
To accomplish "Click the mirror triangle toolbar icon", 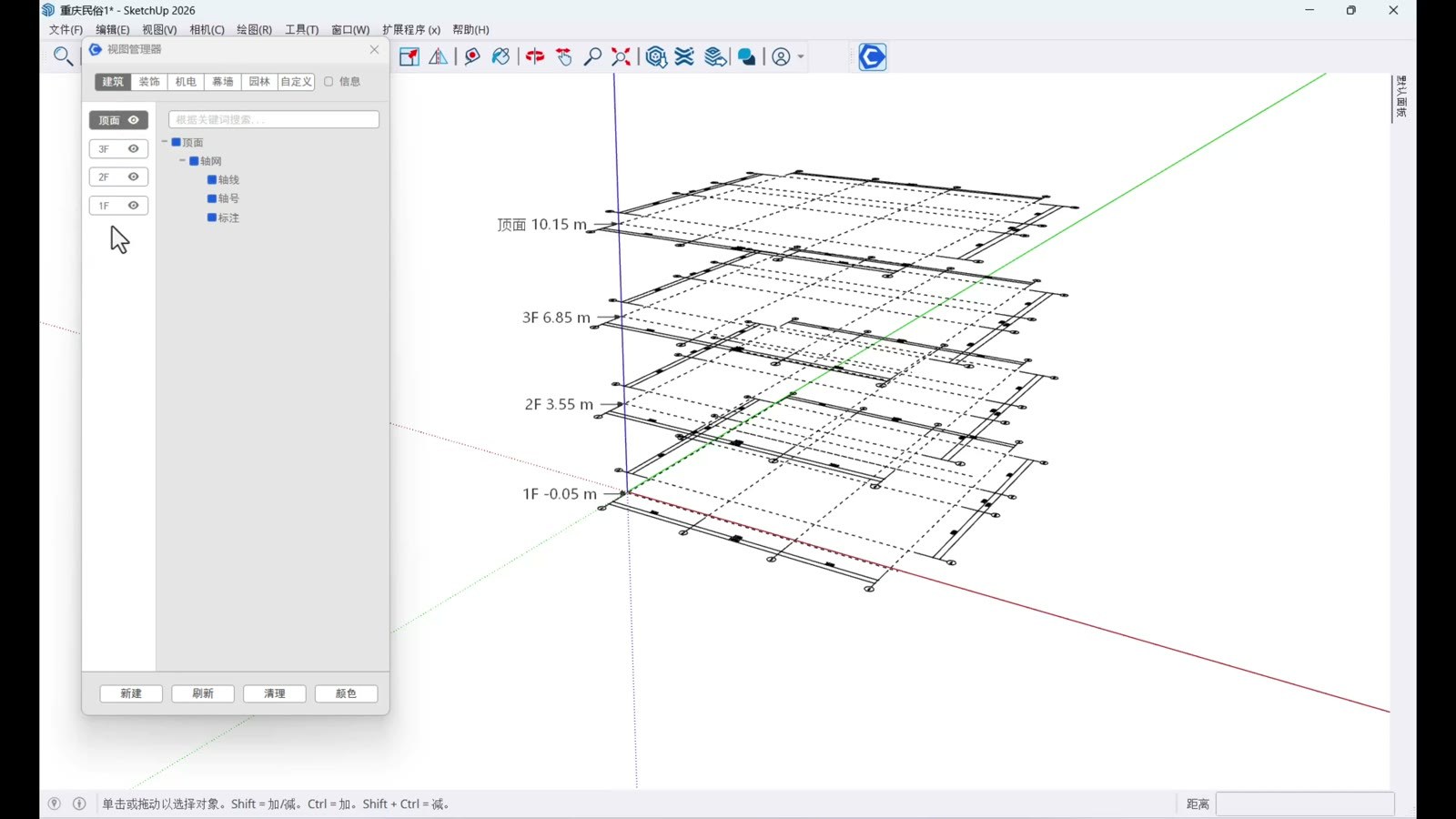I will [x=439, y=56].
